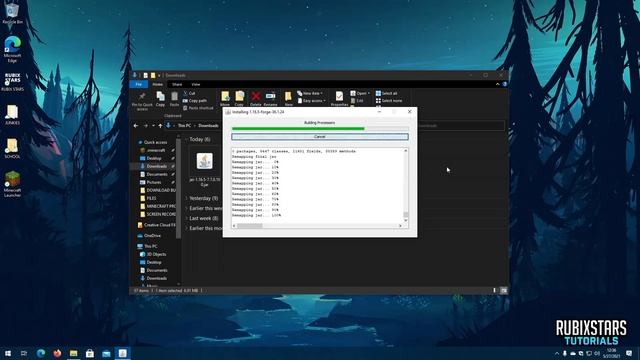This screenshot has width=640, height=360.
Task: Select Creative Cloud Files in navigation pane
Action: 157,225
